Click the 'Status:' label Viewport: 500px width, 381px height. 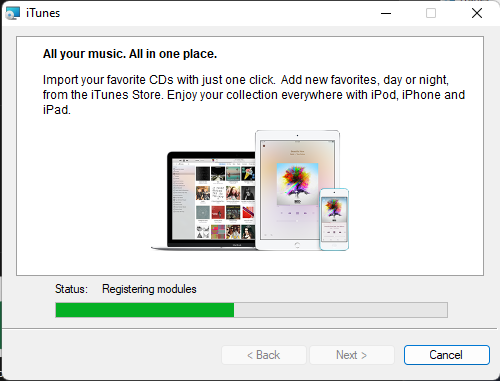pos(71,289)
